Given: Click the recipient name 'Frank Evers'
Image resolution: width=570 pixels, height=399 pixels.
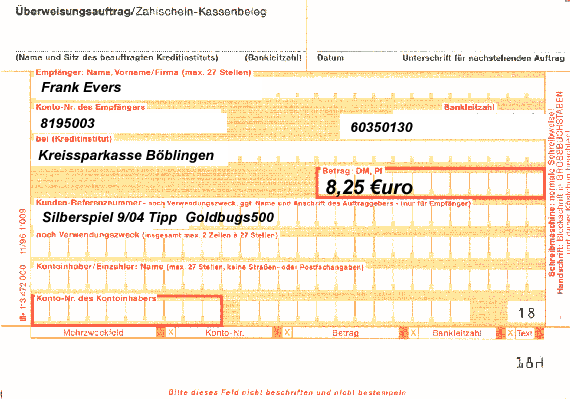Looking at the screenshot, I should click(81, 88).
